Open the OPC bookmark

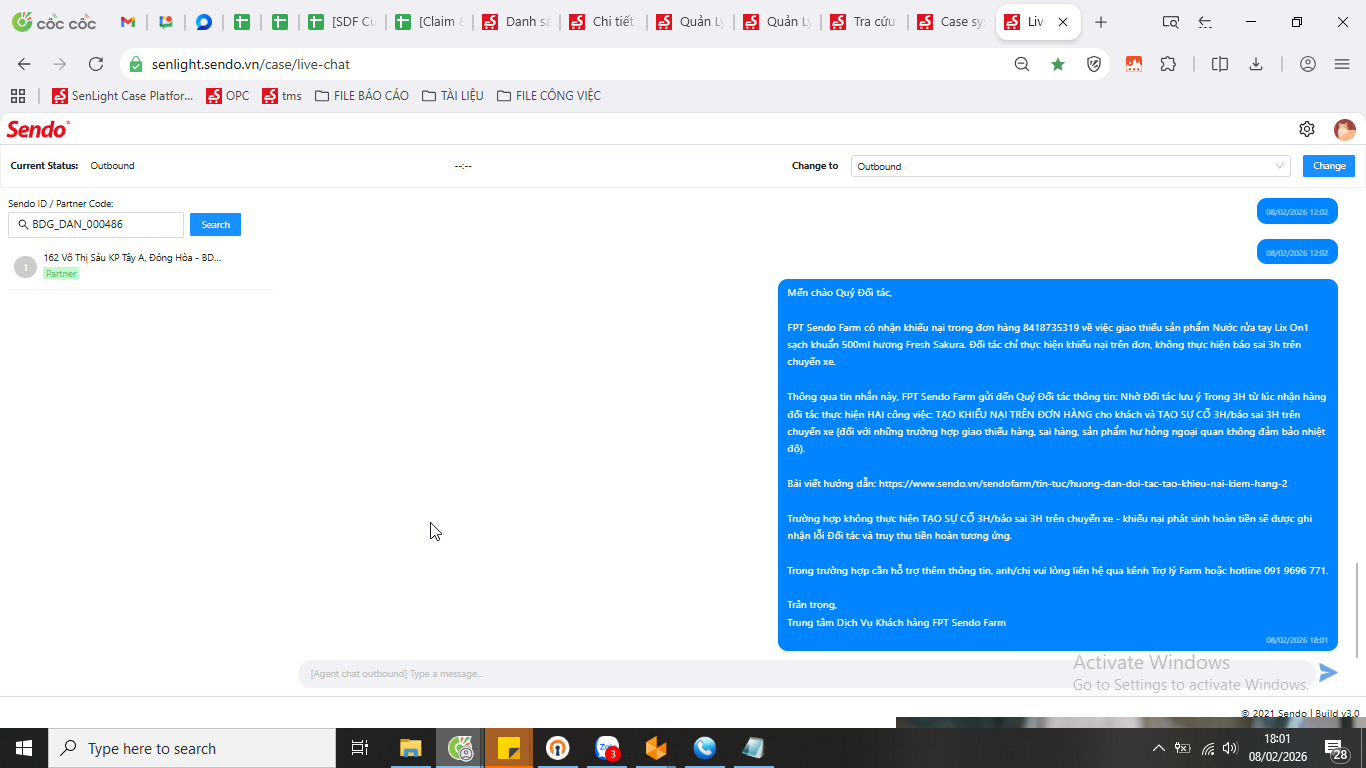click(228, 96)
